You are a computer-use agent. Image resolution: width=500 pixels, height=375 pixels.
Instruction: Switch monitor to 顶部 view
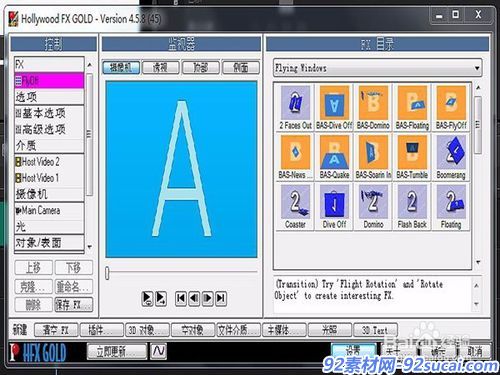(201, 68)
